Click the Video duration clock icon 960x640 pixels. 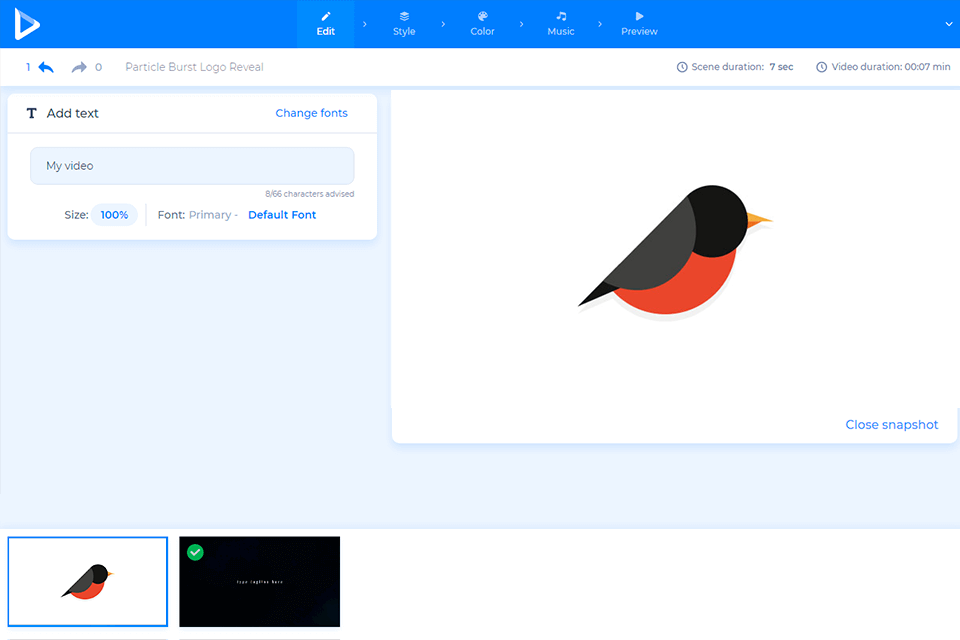820,67
